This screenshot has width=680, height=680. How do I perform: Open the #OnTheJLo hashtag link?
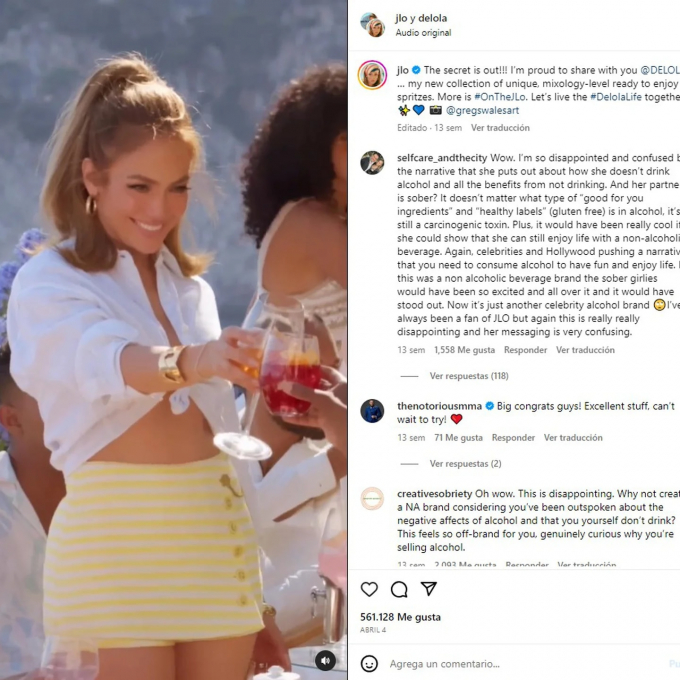pos(500,97)
